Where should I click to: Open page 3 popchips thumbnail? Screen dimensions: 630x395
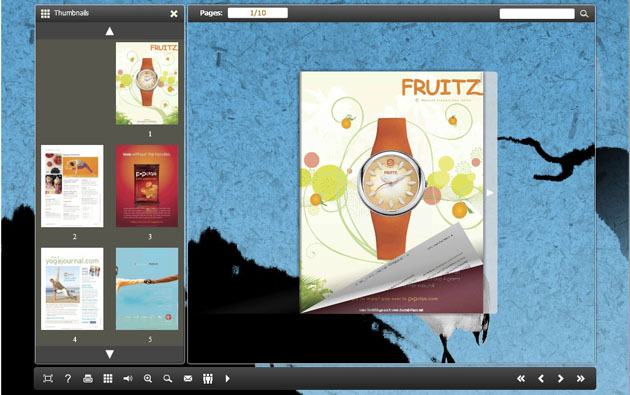(x=147, y=186)
